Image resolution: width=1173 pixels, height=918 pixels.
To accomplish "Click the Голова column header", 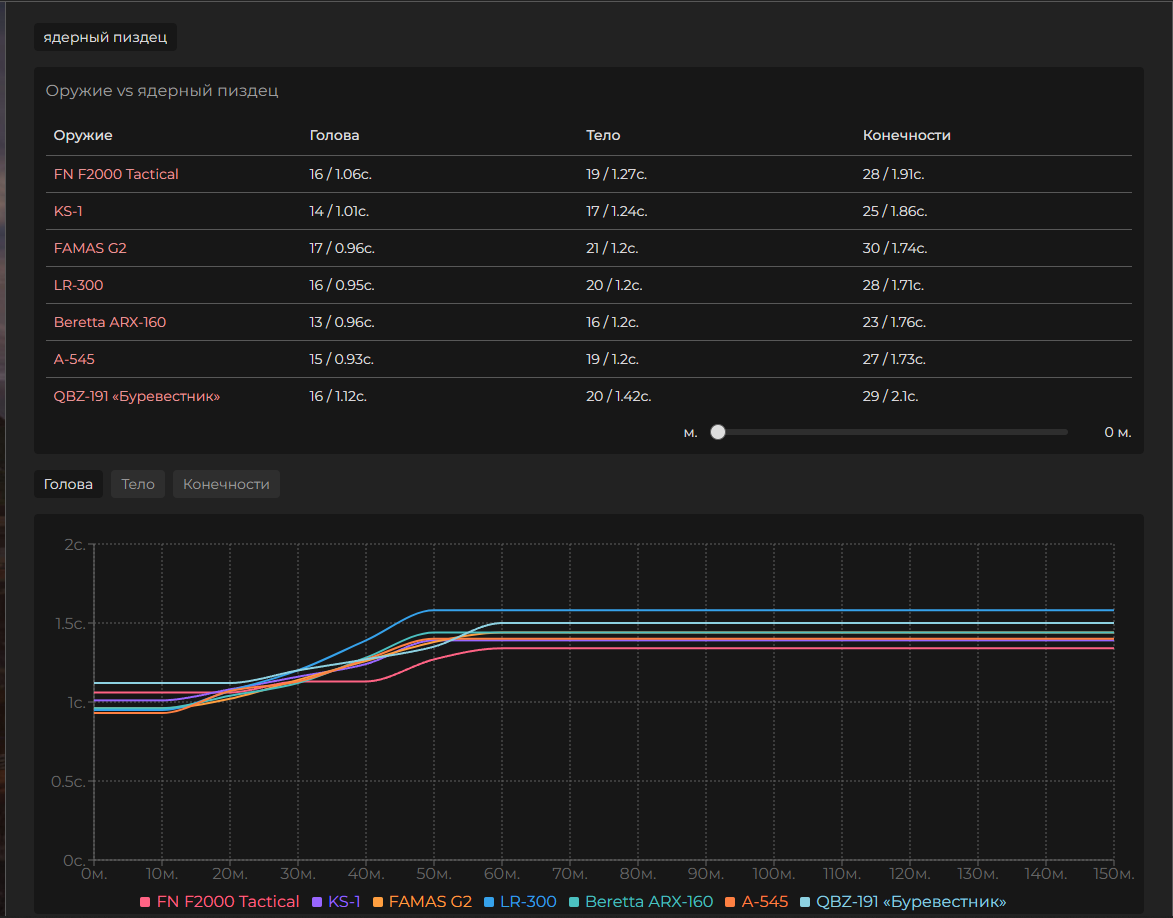I will (x=334, y=135).
